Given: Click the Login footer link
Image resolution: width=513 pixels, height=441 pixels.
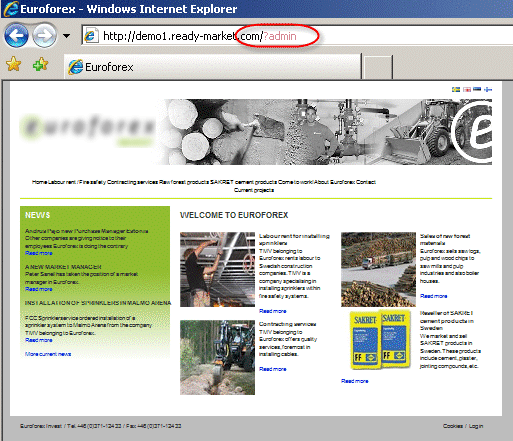Looking at the screenshot, I should coord(476,426).
